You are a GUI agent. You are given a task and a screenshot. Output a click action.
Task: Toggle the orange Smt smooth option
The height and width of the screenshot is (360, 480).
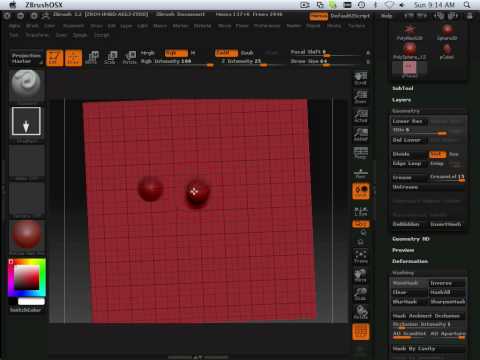437,154
